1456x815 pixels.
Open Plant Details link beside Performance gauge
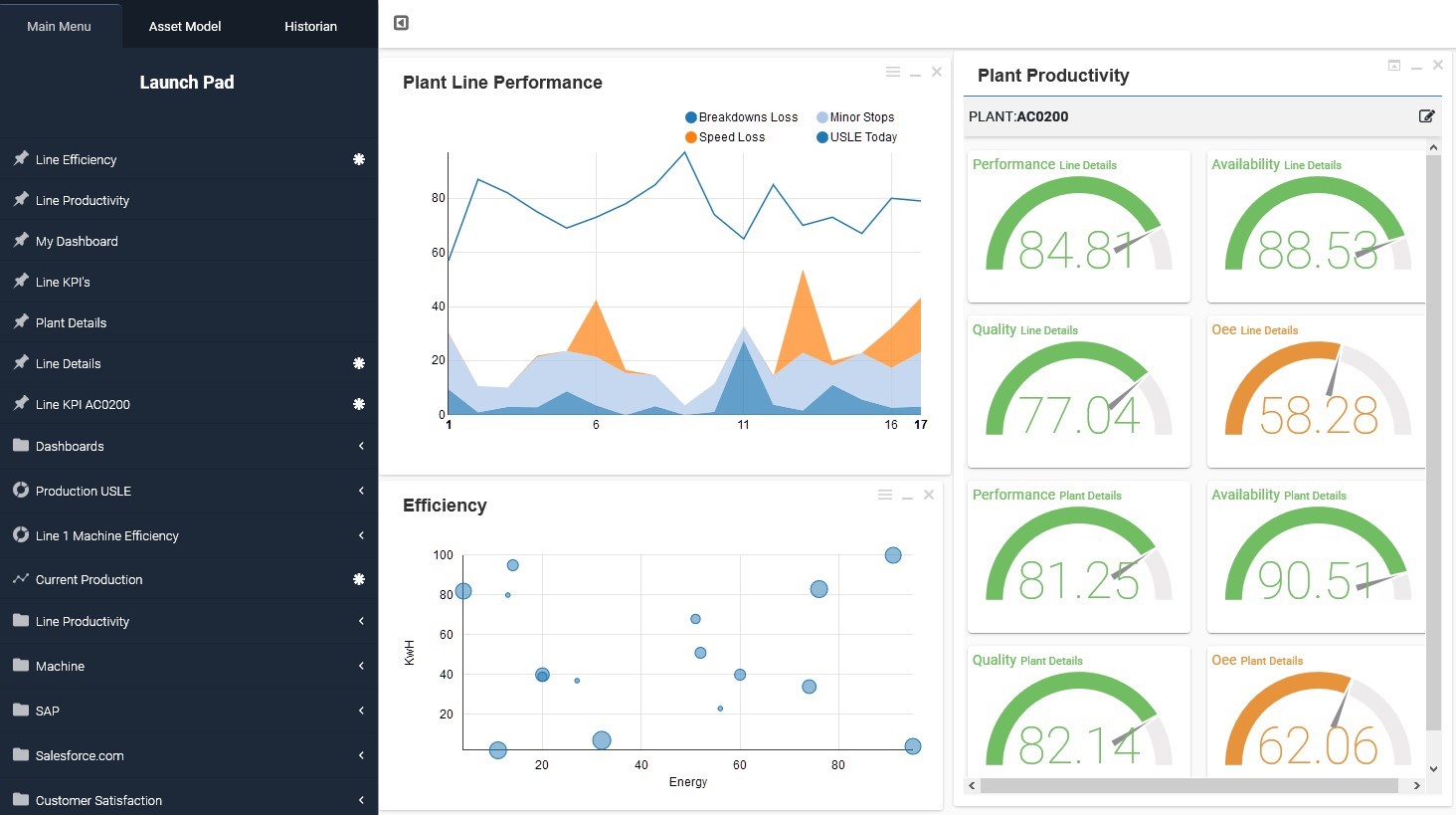point(1090,496)
